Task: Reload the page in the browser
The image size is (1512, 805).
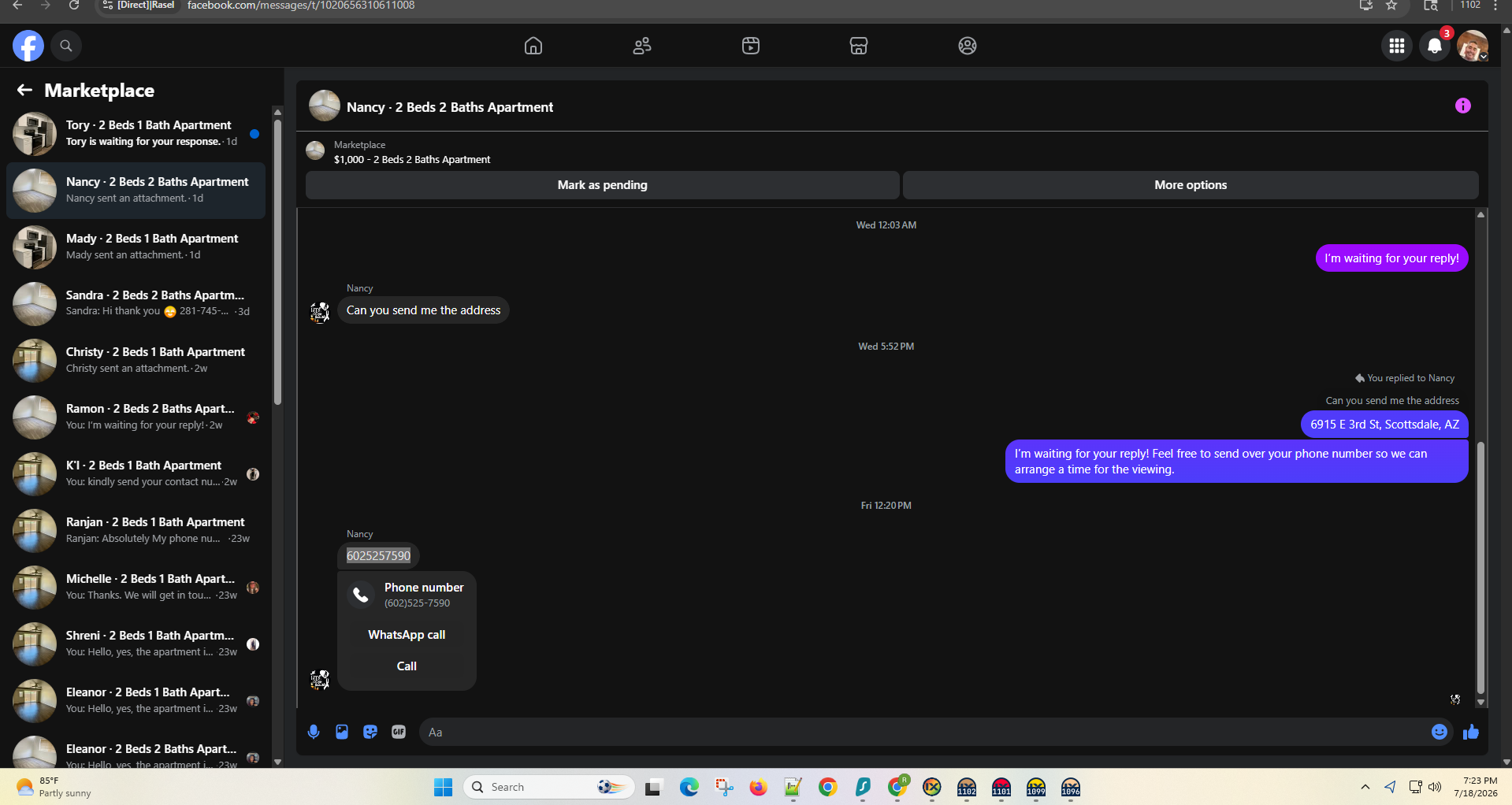Action: pos(73,6)
